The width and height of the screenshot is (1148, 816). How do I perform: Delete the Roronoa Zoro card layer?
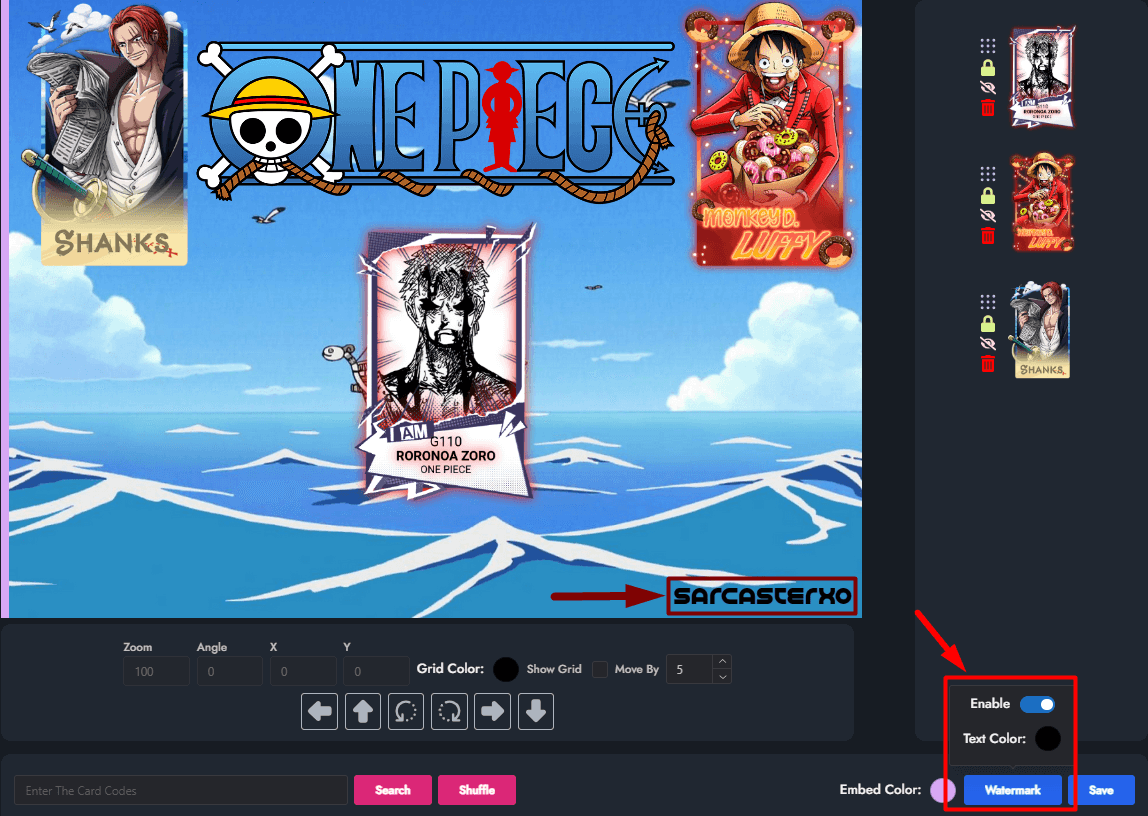pyautogui.click(x=988, y=108)
